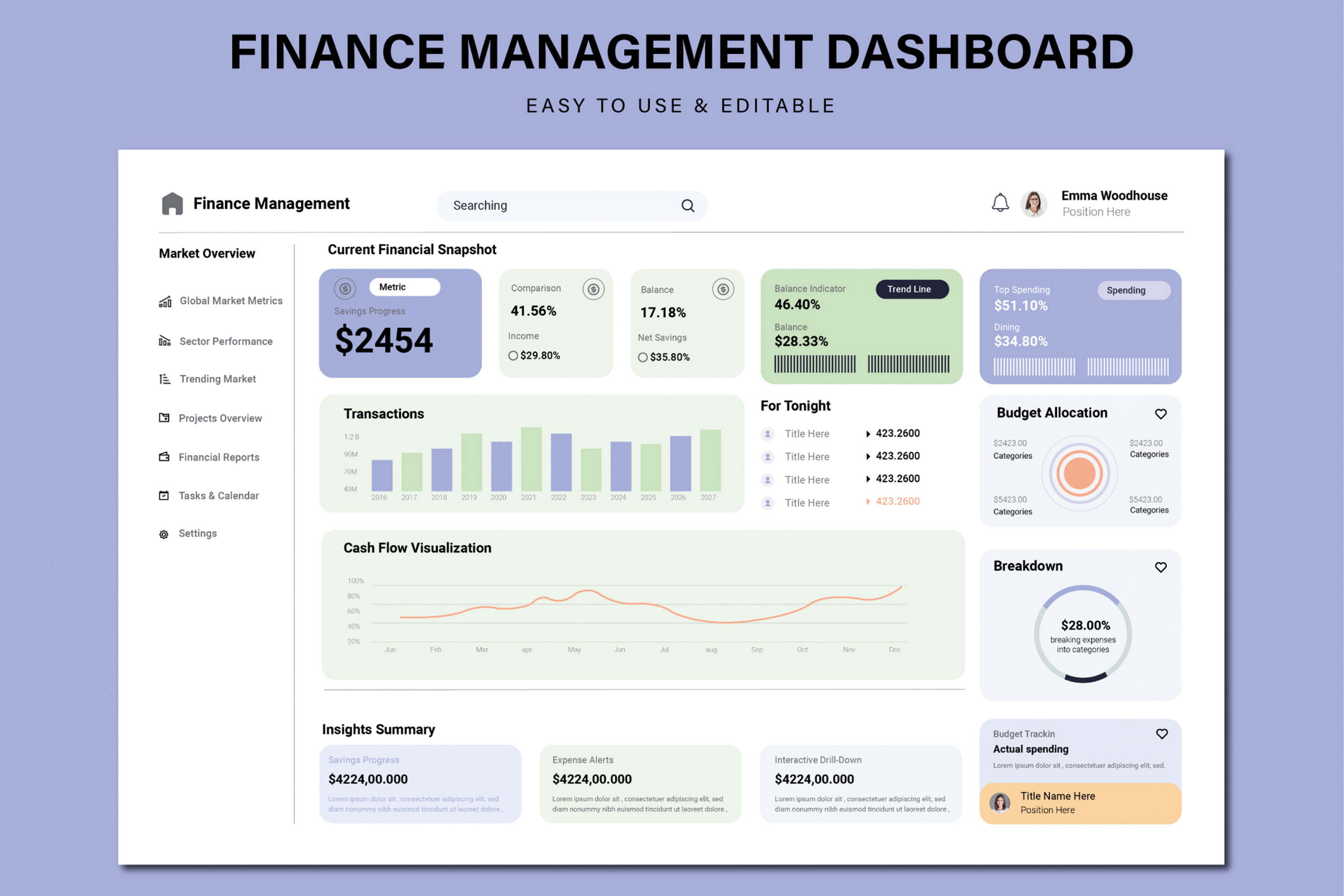Click the dollar icon on the Comparison card

593,289
